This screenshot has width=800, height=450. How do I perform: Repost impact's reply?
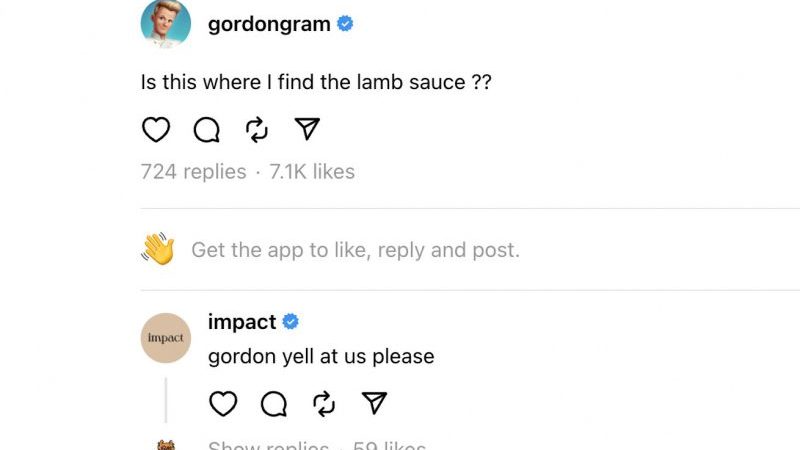pyautogui.click(x=324, y=404)
